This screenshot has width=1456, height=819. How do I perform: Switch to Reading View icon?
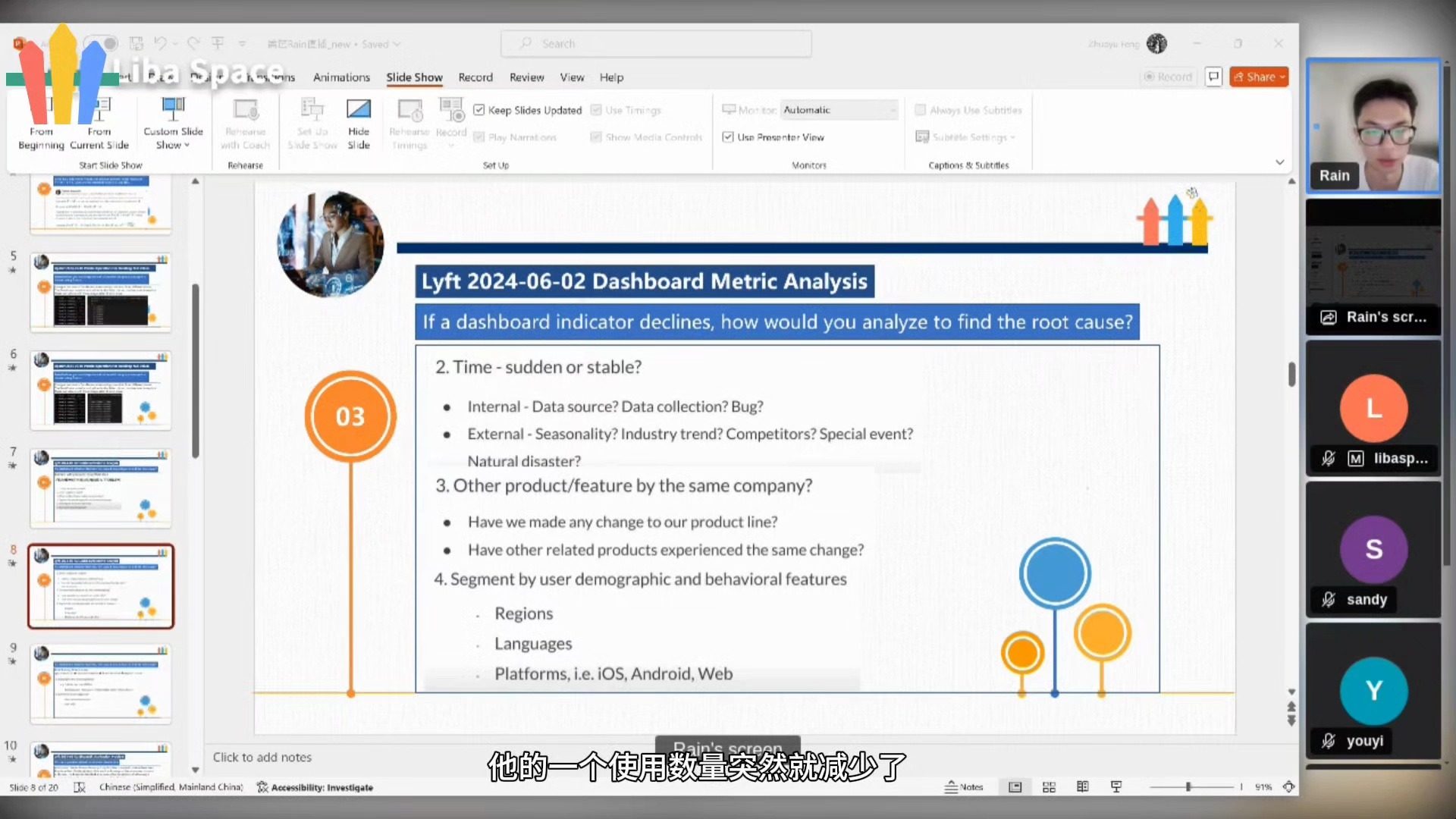tap(1083, 787)
